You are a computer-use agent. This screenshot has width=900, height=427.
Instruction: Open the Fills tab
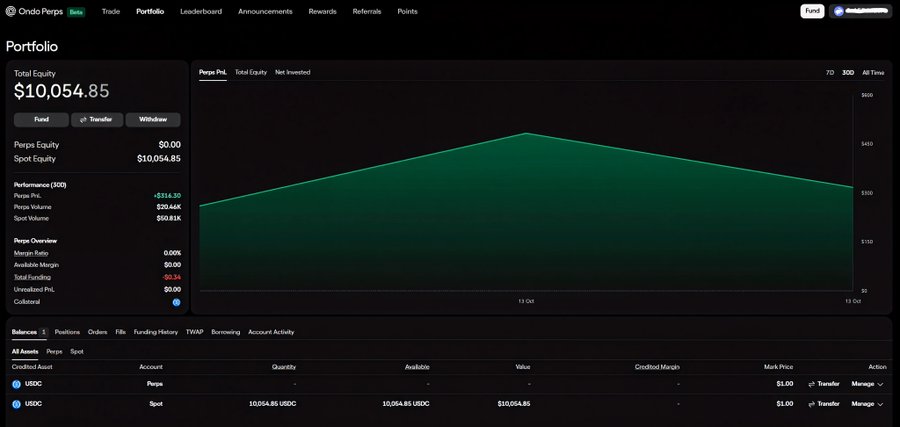tap(121, 332)
